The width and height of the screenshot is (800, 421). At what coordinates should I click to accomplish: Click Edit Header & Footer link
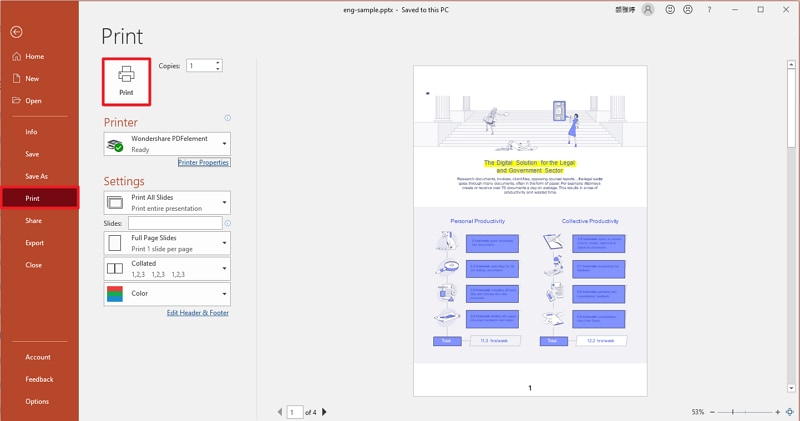point(198,313)
